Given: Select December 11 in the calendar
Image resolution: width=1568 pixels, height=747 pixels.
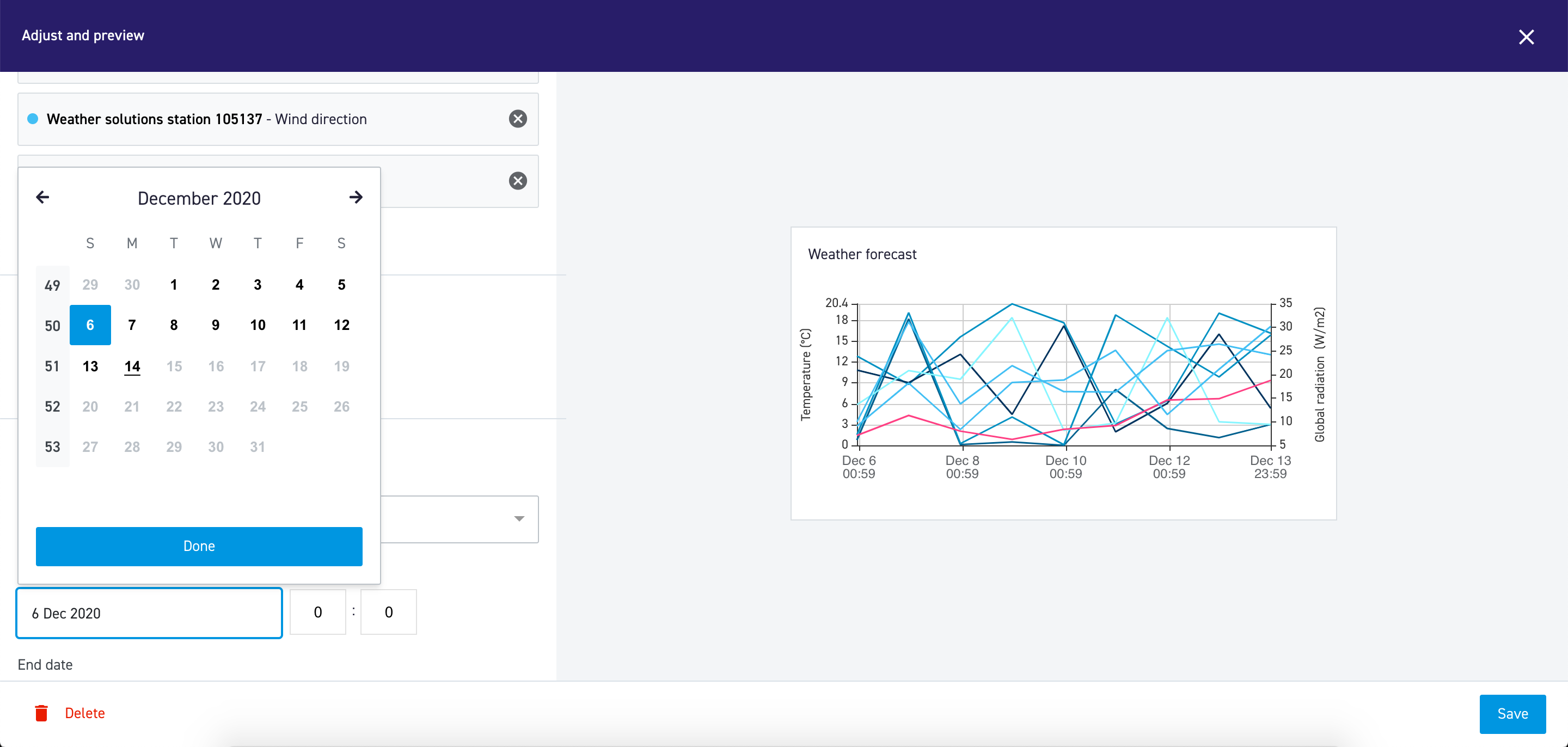Looking at the screenshot, I should click(299, 325).
